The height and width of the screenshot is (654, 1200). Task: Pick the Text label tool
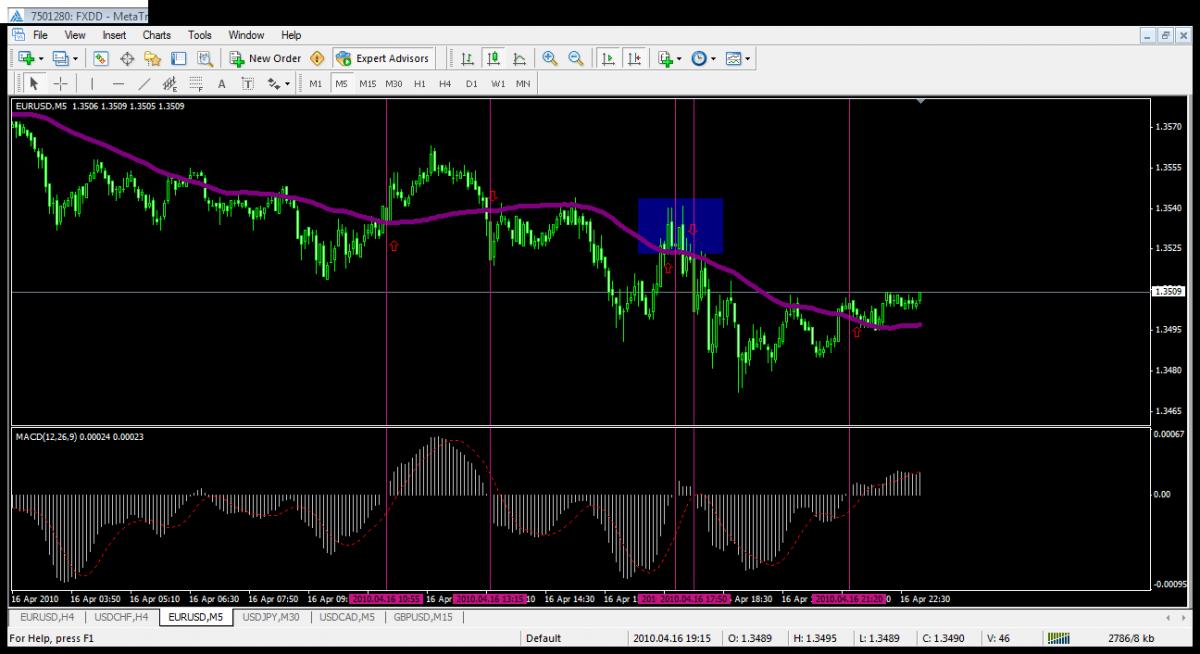pyautogui.click(x=222, y=84)
